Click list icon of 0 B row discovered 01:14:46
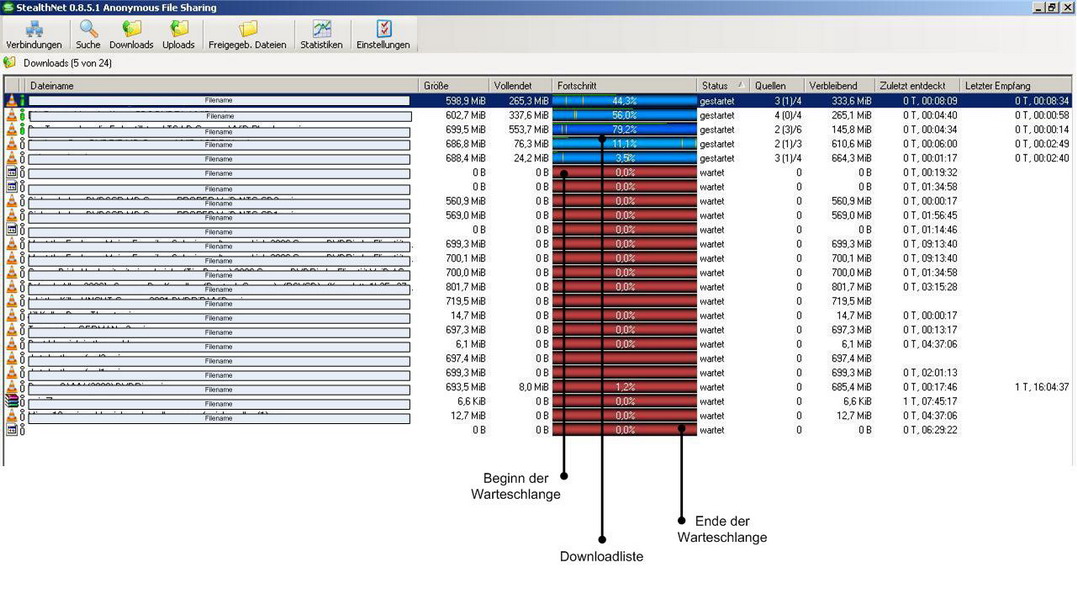The width and height of the screenshot is (1077, 600). click(x=12, y=229)
